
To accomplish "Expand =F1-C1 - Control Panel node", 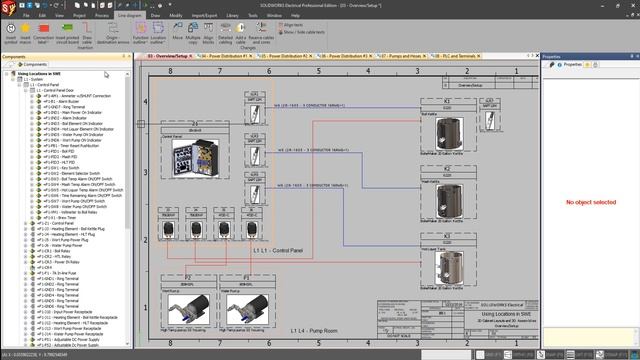I will point(26,223).
